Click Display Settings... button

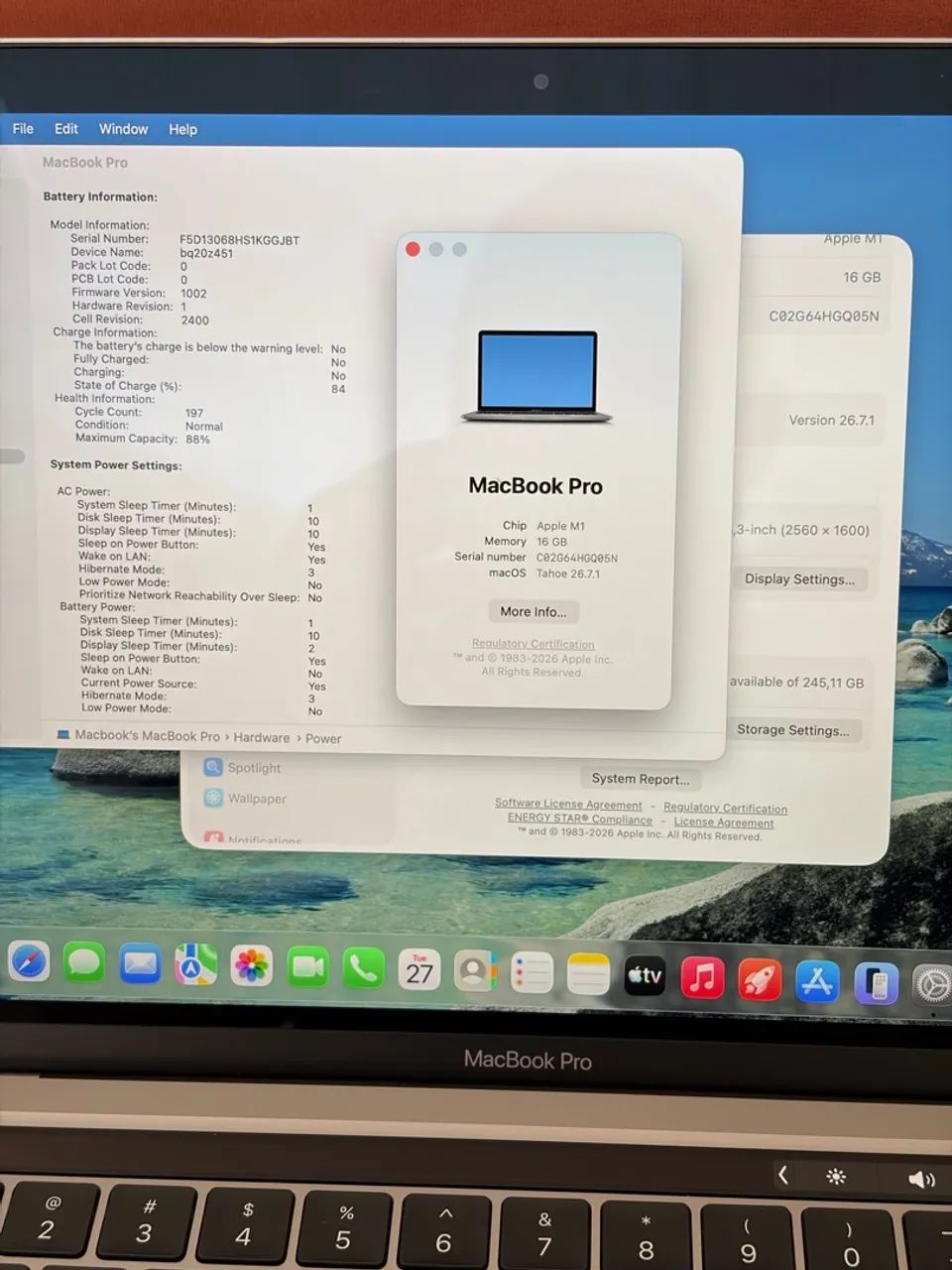799,578
